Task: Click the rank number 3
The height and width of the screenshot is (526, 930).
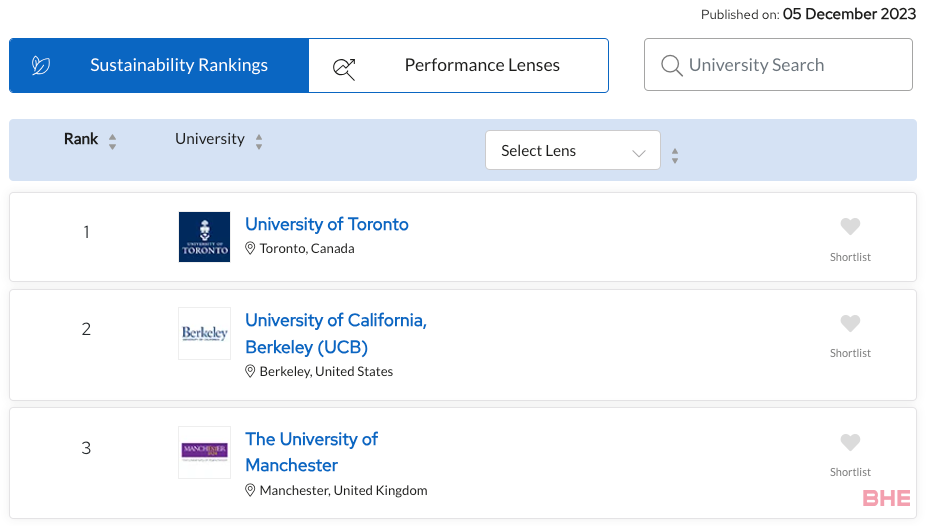Action: click(86, 448)
